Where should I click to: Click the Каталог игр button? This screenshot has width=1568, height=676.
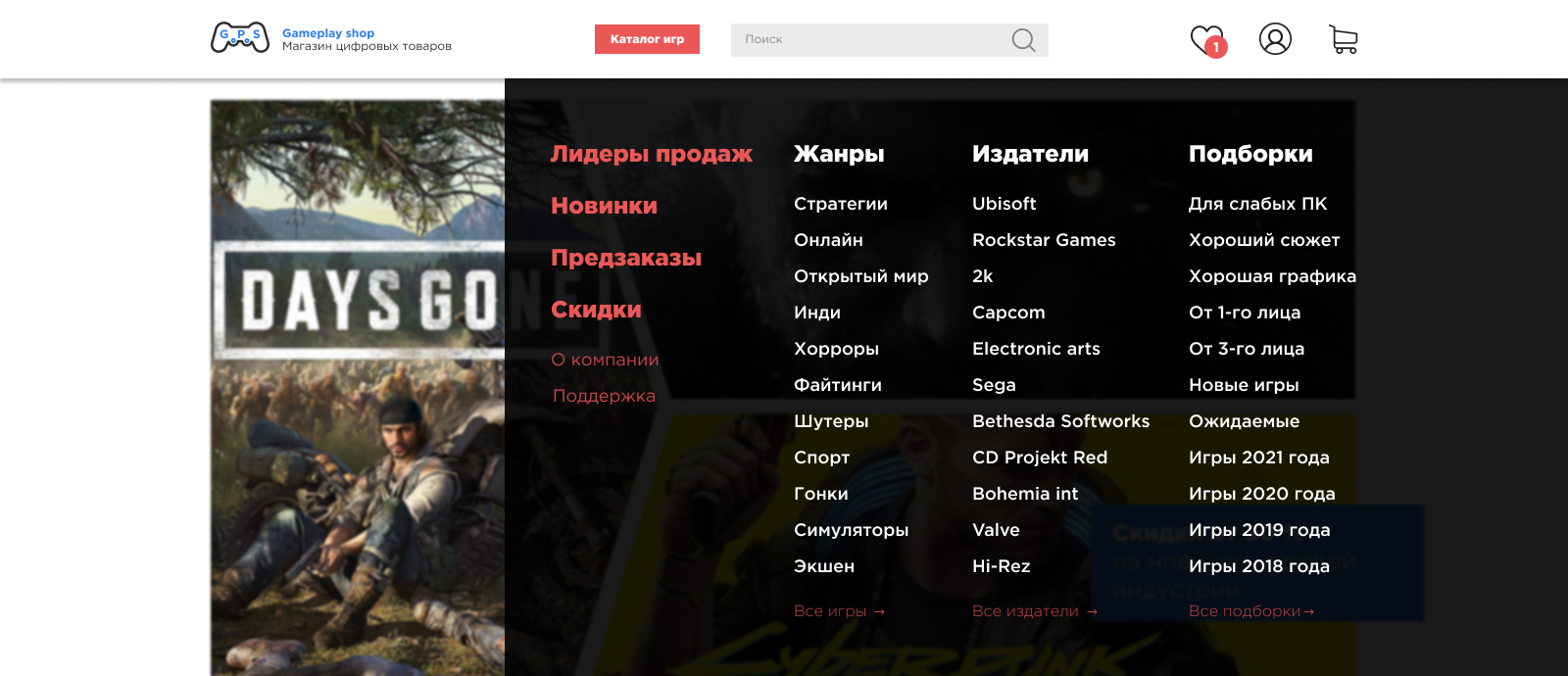click(647, 39)
